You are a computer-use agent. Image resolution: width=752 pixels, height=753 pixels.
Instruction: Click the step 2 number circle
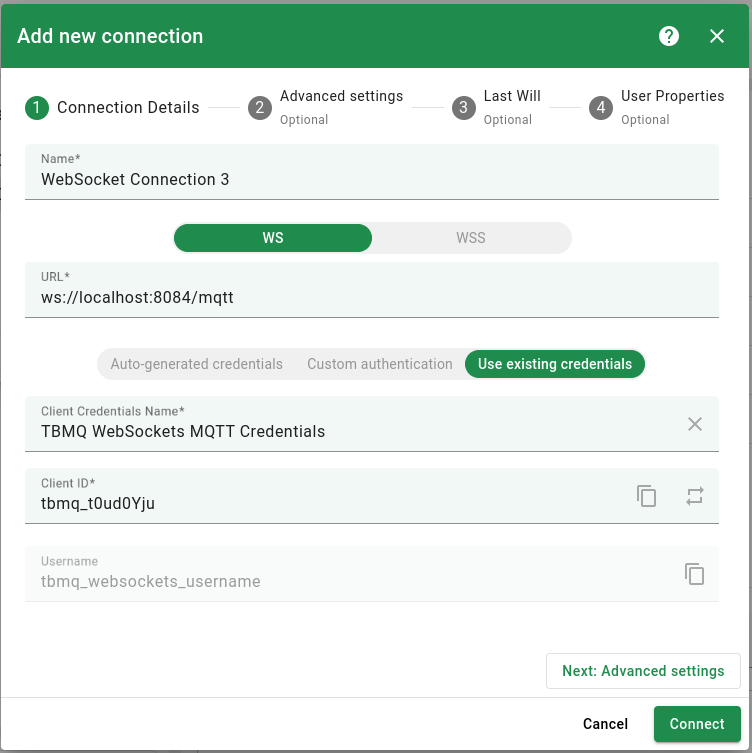point(260,108)
